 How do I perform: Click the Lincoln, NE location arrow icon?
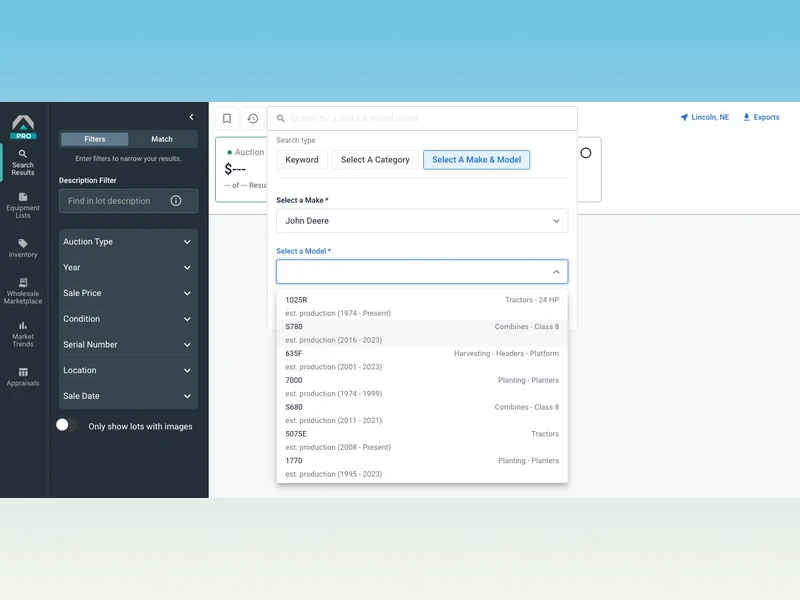(x=684, y=117)
